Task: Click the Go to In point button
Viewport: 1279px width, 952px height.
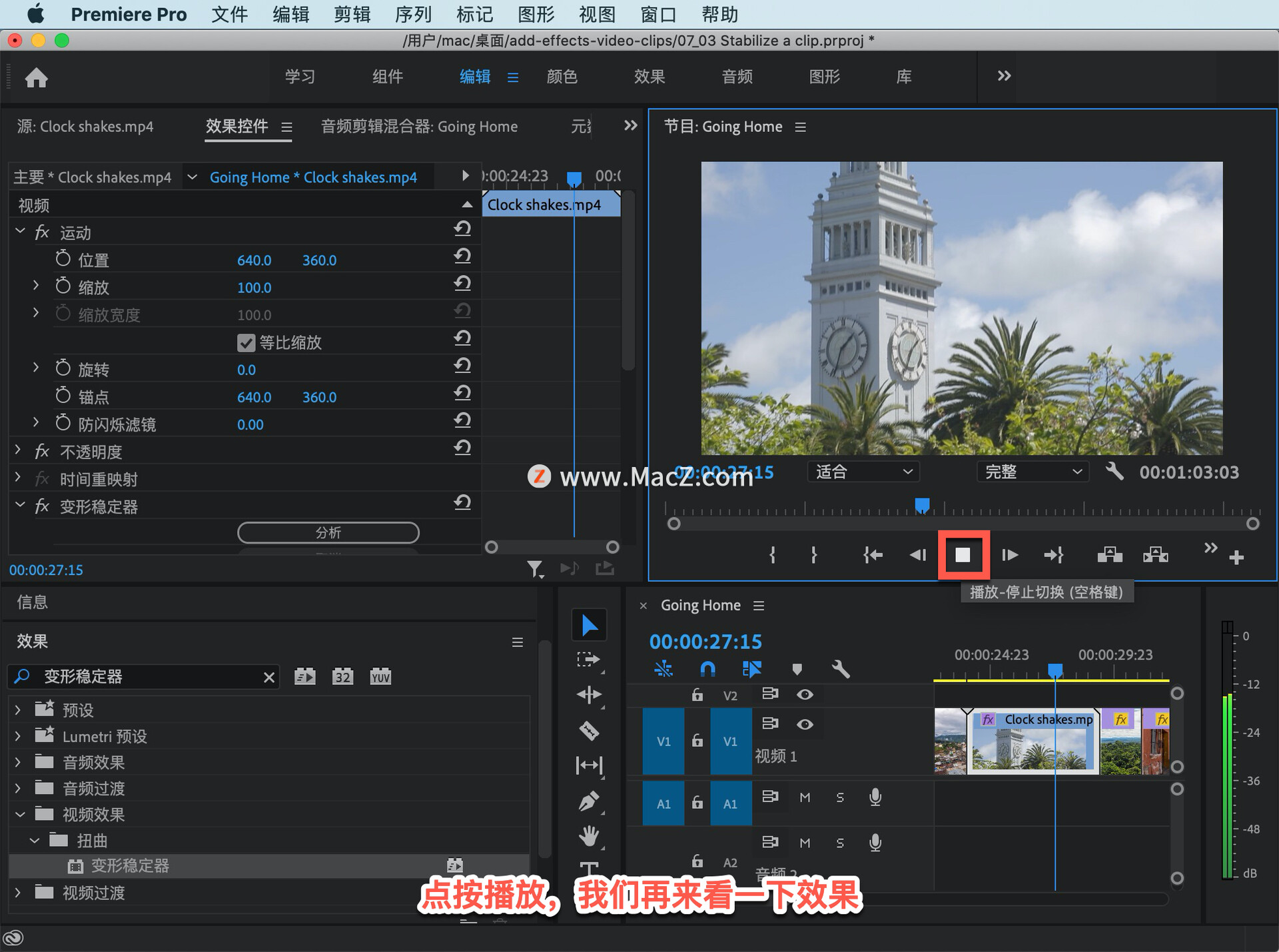Action: coord(873,555)
